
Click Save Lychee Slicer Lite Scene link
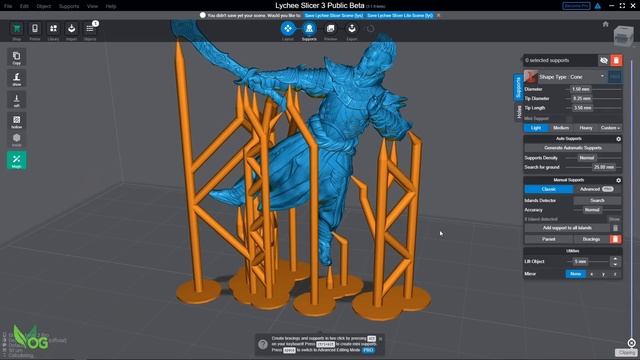coord(400,16)
